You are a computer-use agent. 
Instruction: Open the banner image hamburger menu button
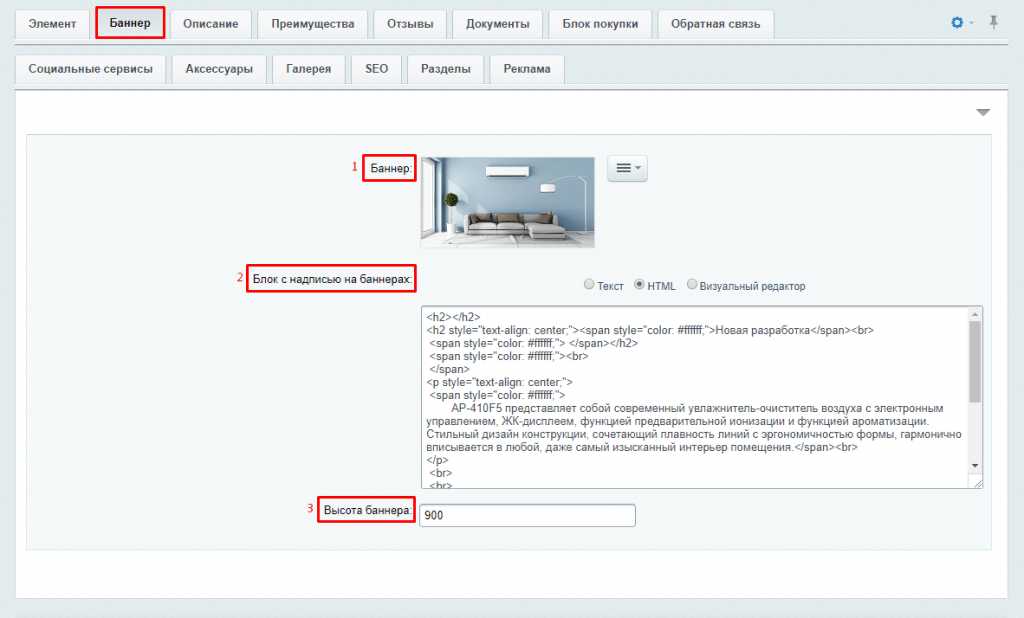coord(627,168)
